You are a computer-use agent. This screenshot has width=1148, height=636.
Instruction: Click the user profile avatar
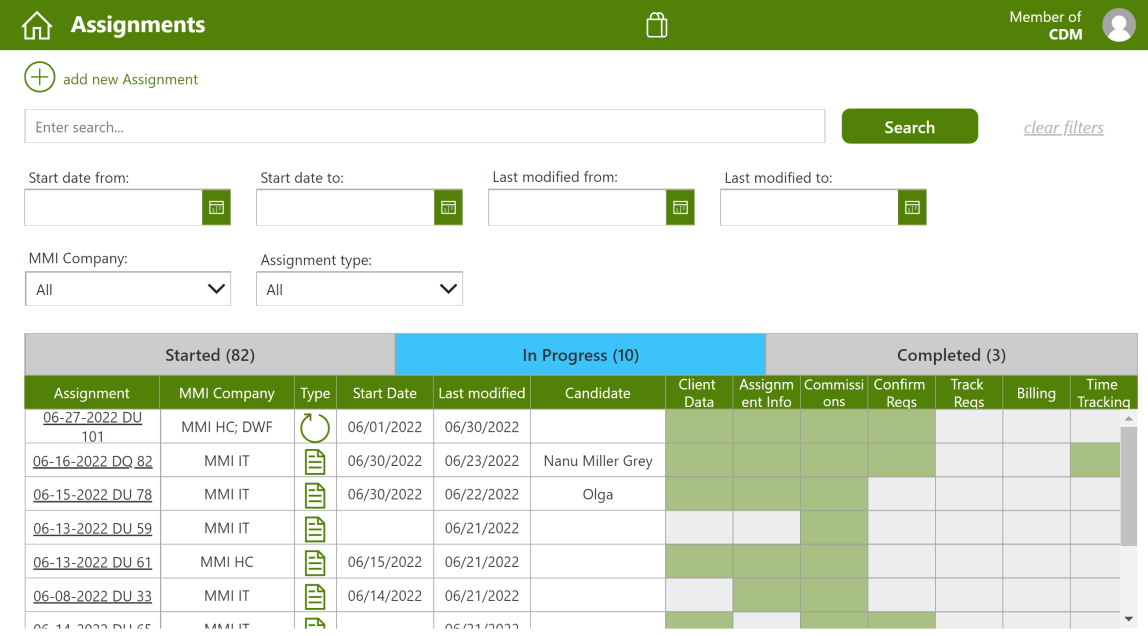tap(1119, 25)
